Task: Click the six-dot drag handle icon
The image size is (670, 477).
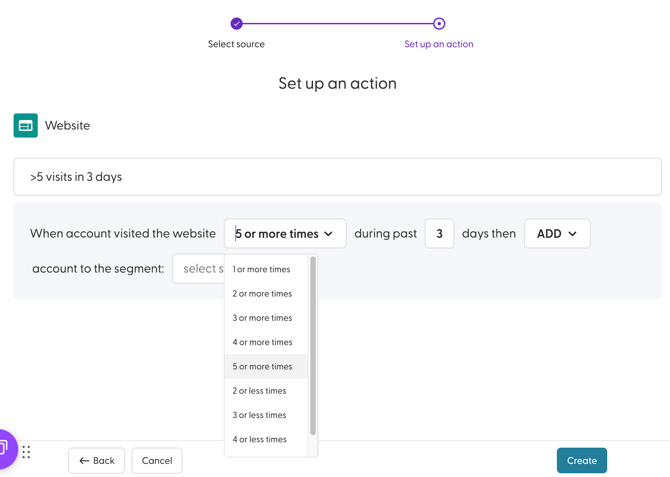Action: 26,452
